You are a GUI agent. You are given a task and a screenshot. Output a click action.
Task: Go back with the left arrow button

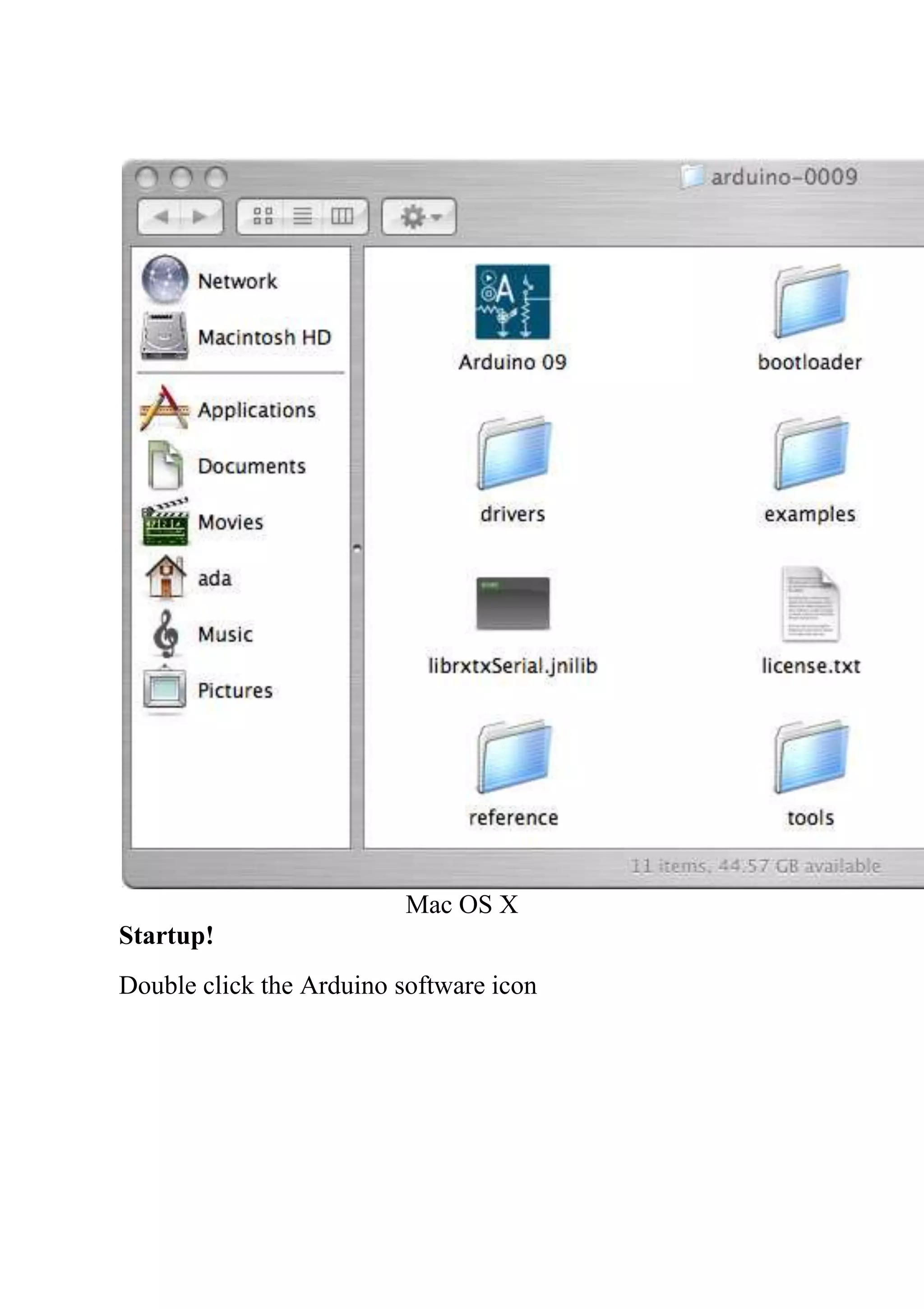click(x=160, y=217)
